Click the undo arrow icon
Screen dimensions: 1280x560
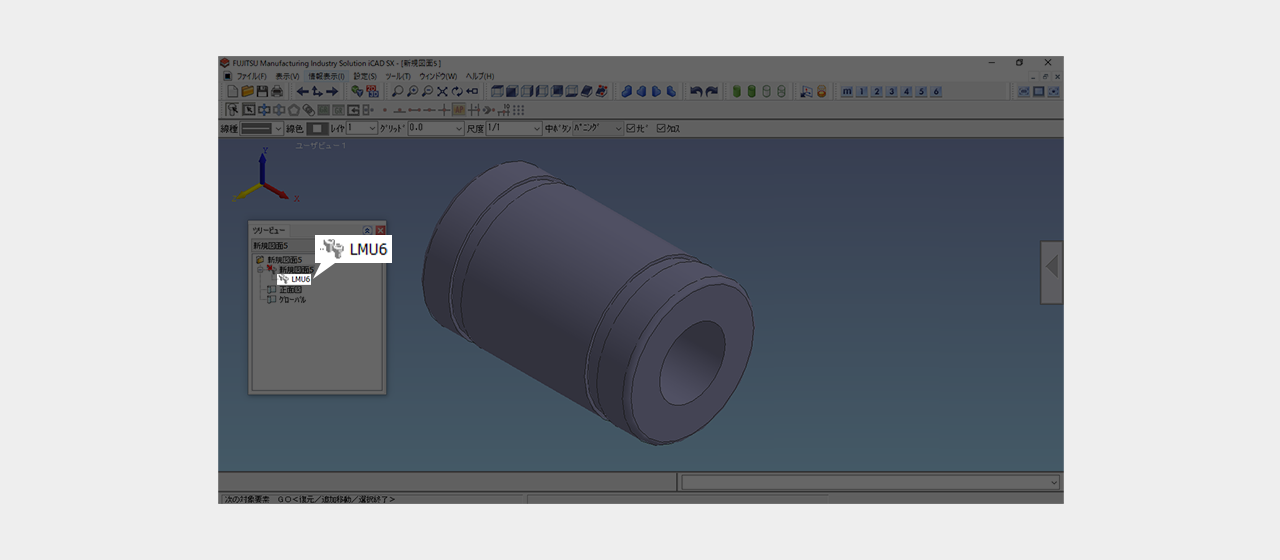(x=696, y=92)
